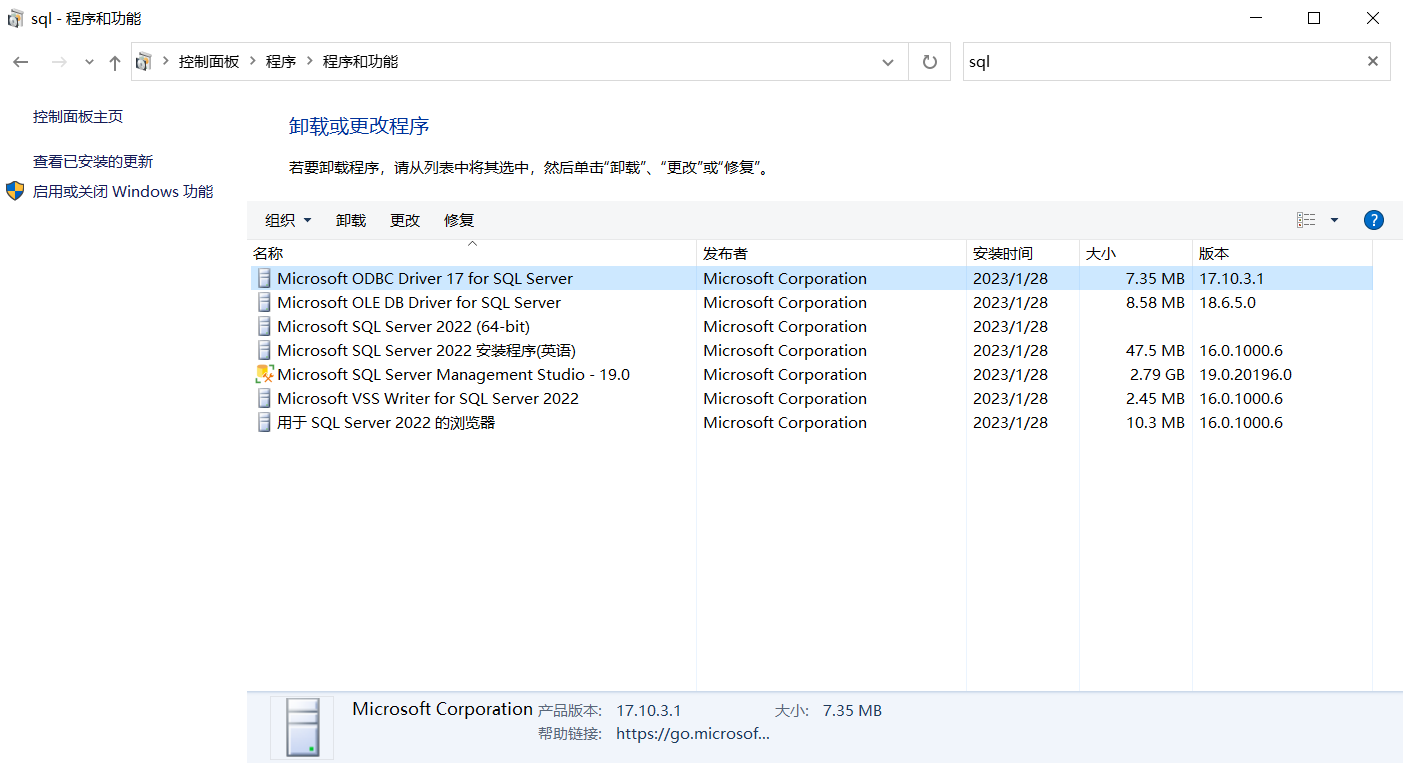Click the Microsoft ODBC Driver 17 row icon

coord(264,278)
